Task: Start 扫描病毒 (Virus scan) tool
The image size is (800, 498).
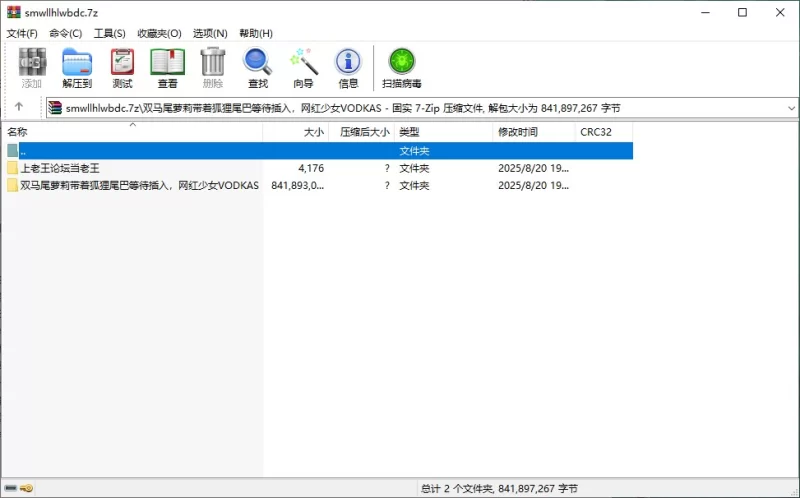Action: pos(402,62)
